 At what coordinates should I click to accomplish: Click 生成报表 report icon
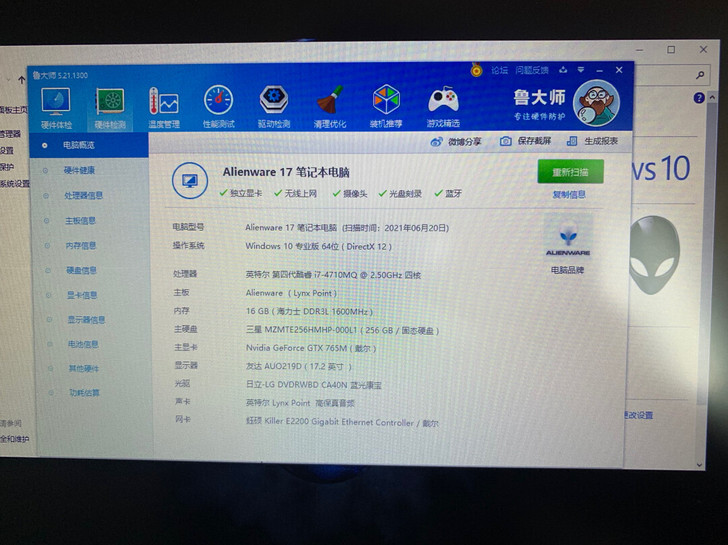pyautogui.click(x=572, y=141)
